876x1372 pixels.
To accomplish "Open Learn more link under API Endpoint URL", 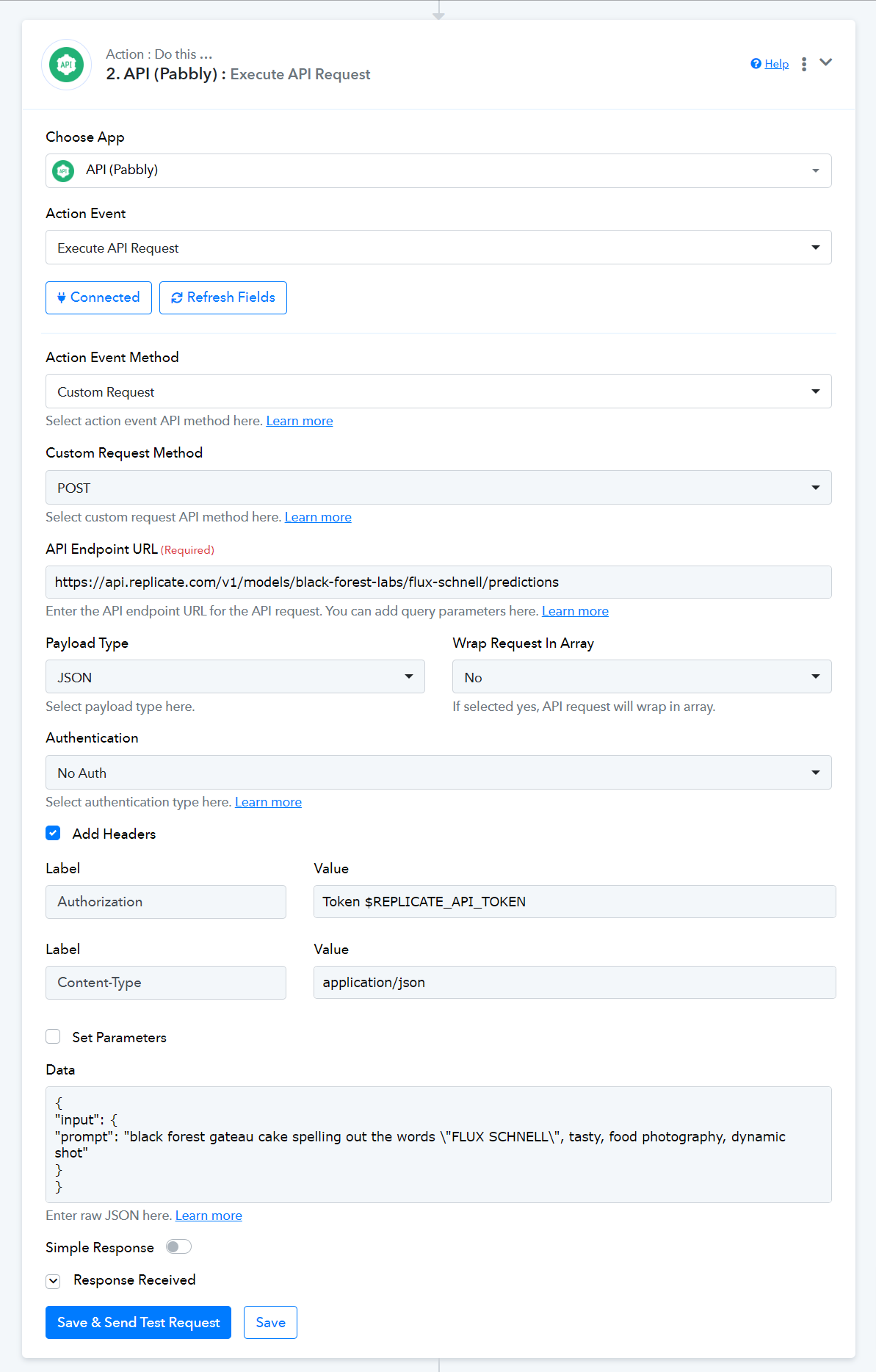I will (575, 611).
